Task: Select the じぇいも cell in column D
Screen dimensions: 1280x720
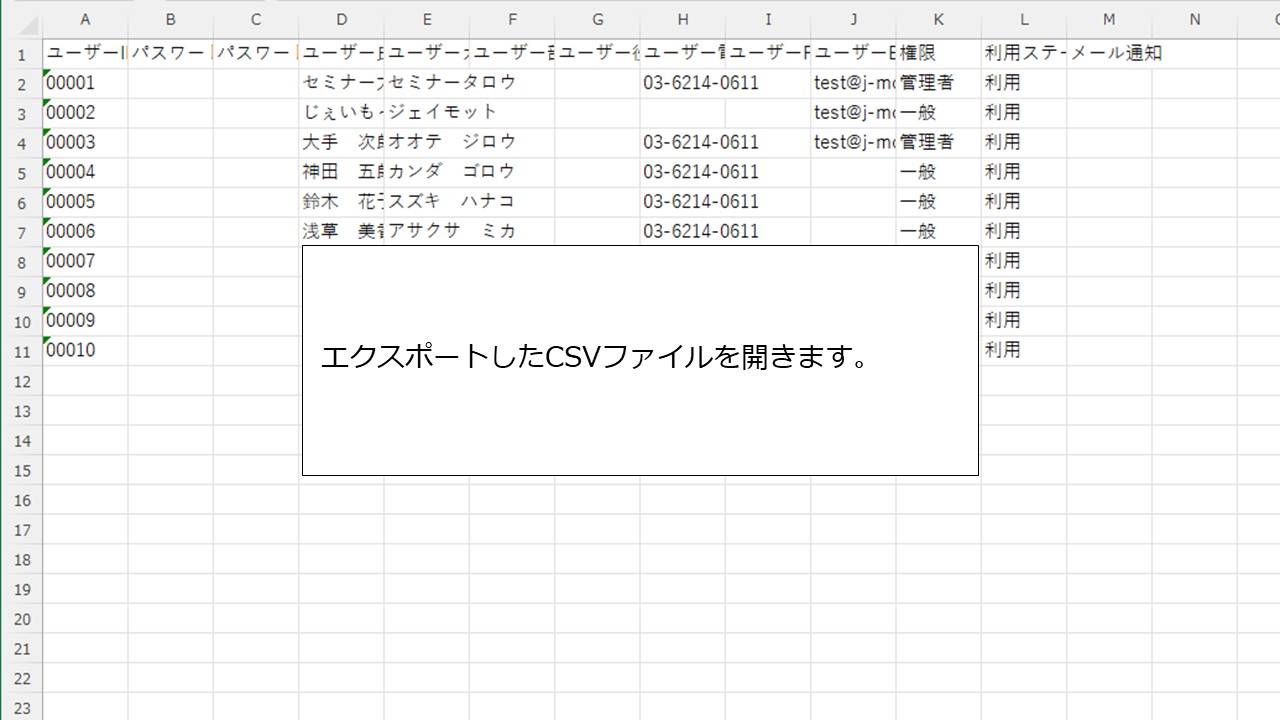Action: [x=342, y=113]
